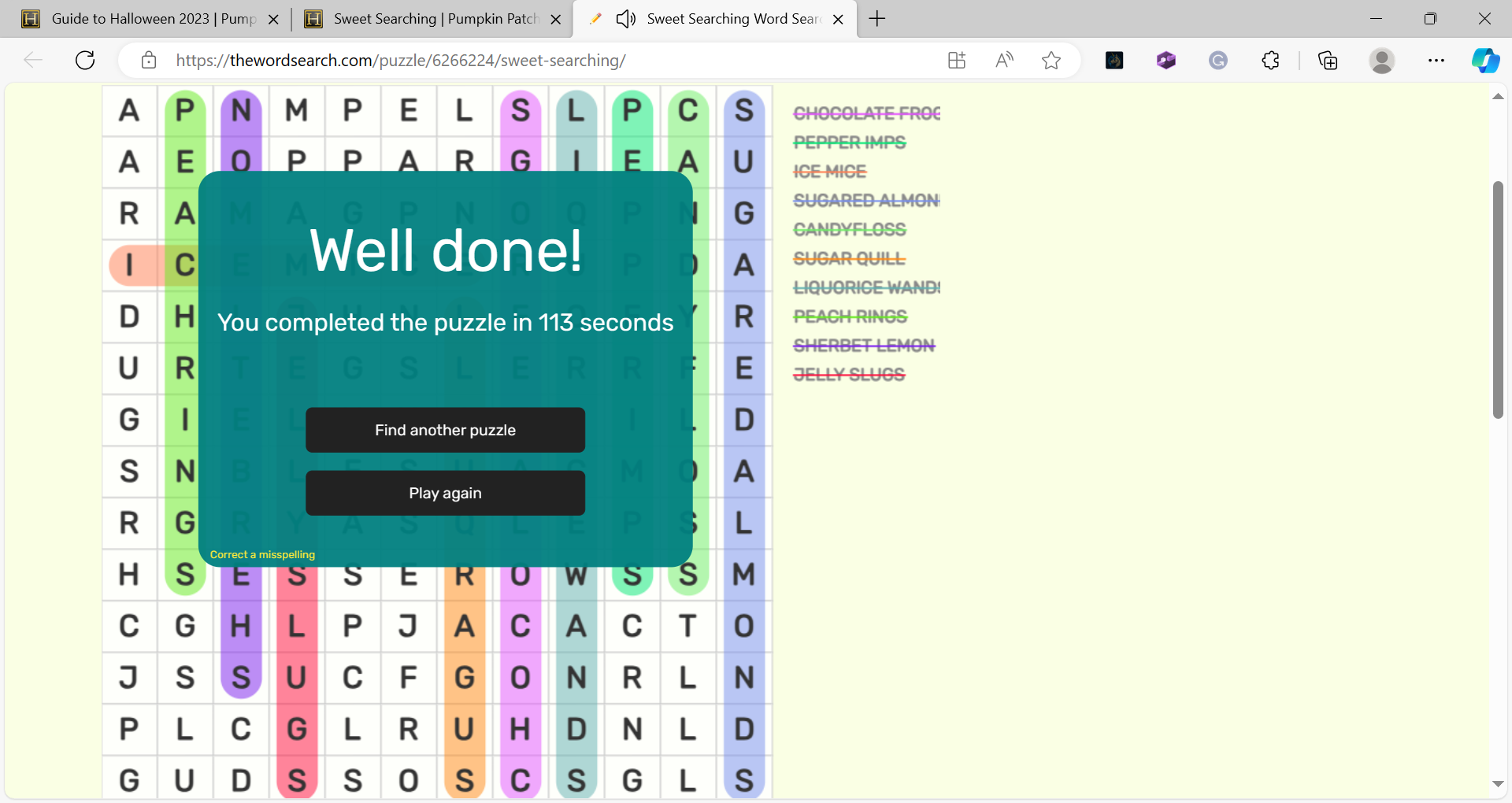Click the scroll-up arrow on the scrollbar

(1497, 96)
